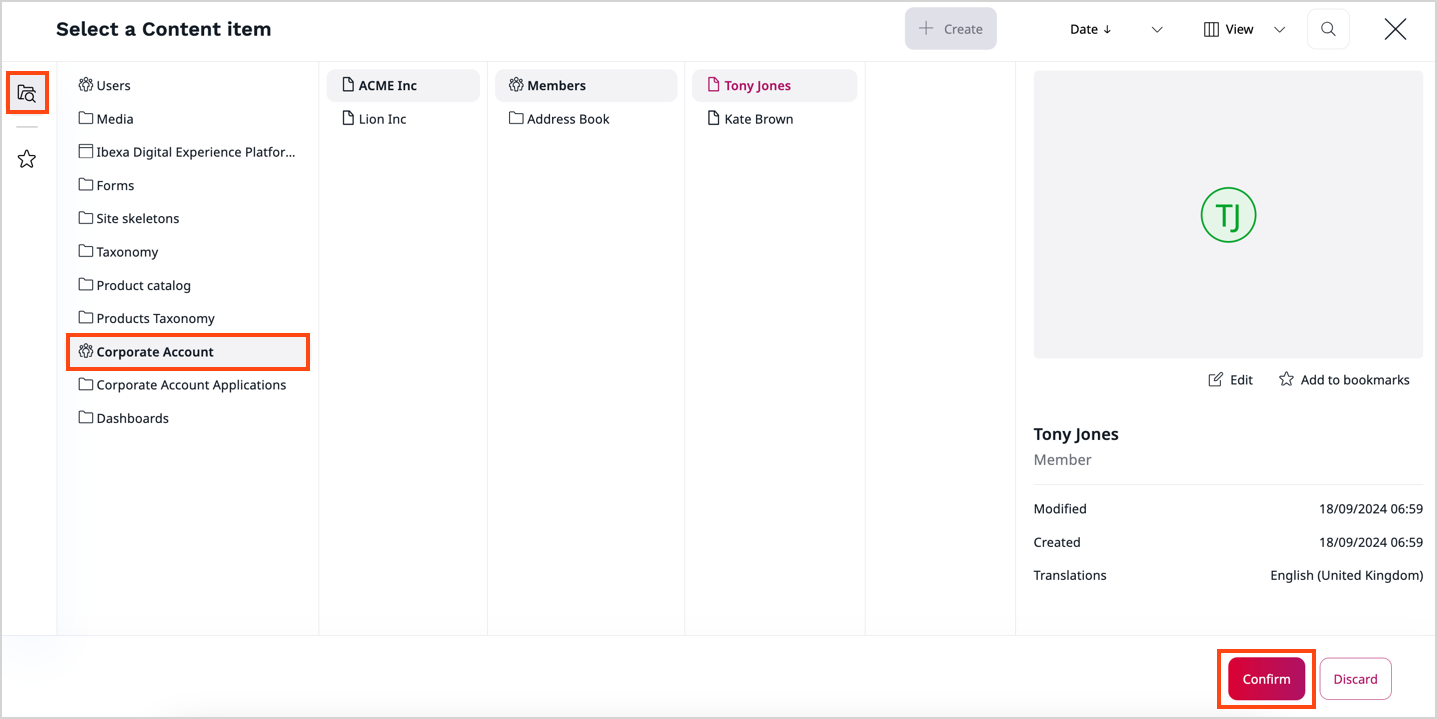The height and width of the screenshot is (719, 1437).
Task: Discard the content selection
Action: tap(1355, 678)
